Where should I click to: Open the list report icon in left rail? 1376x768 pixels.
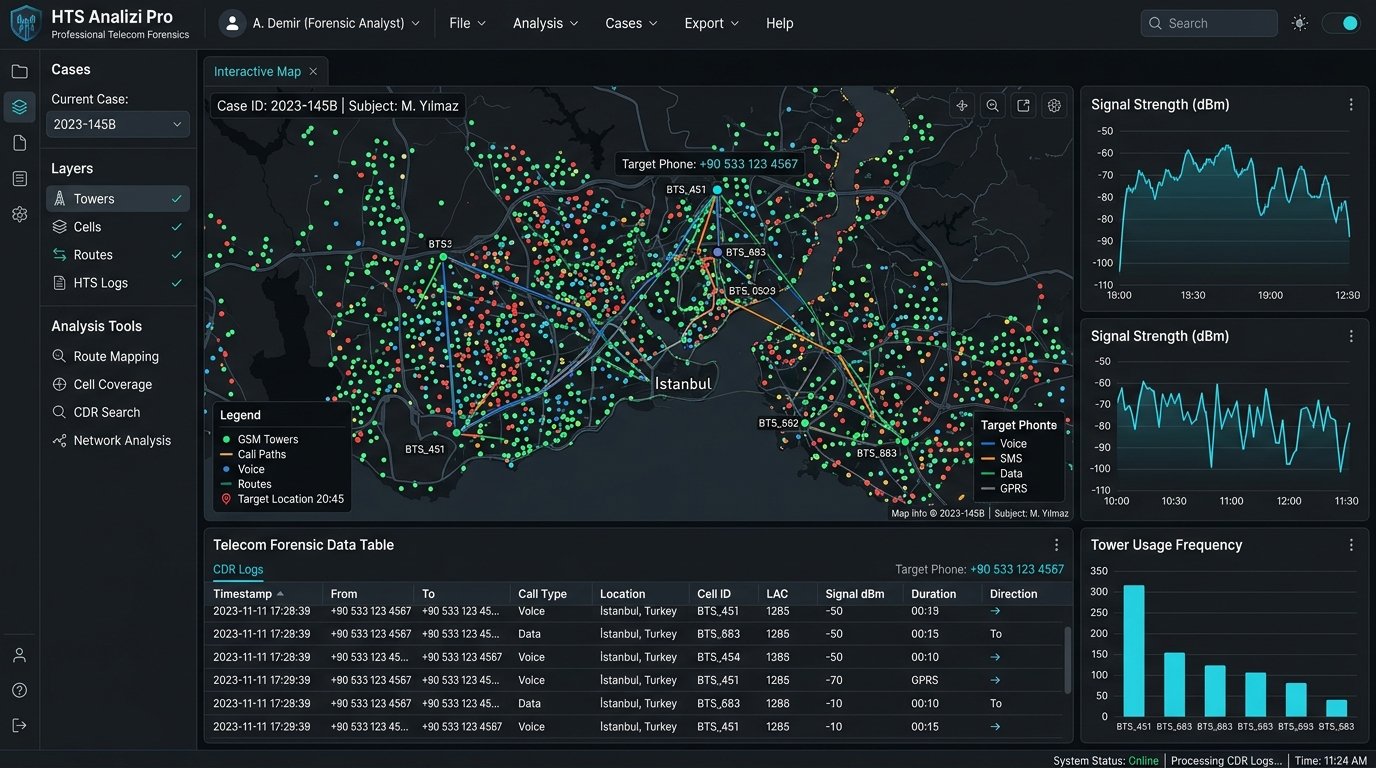19,178
